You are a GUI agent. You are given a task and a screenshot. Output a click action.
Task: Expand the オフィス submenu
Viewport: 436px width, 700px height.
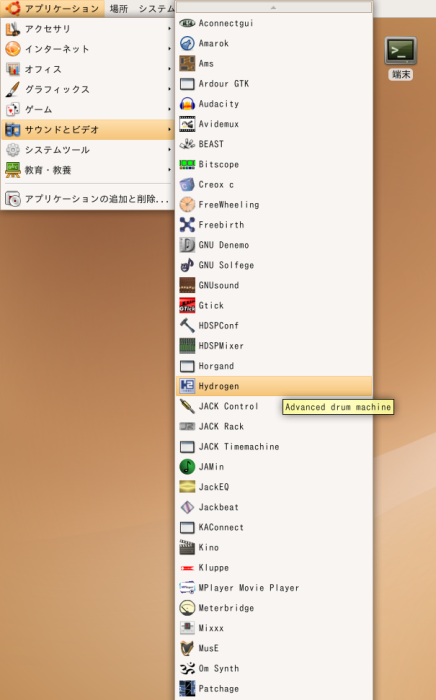[x=87, y=69]
